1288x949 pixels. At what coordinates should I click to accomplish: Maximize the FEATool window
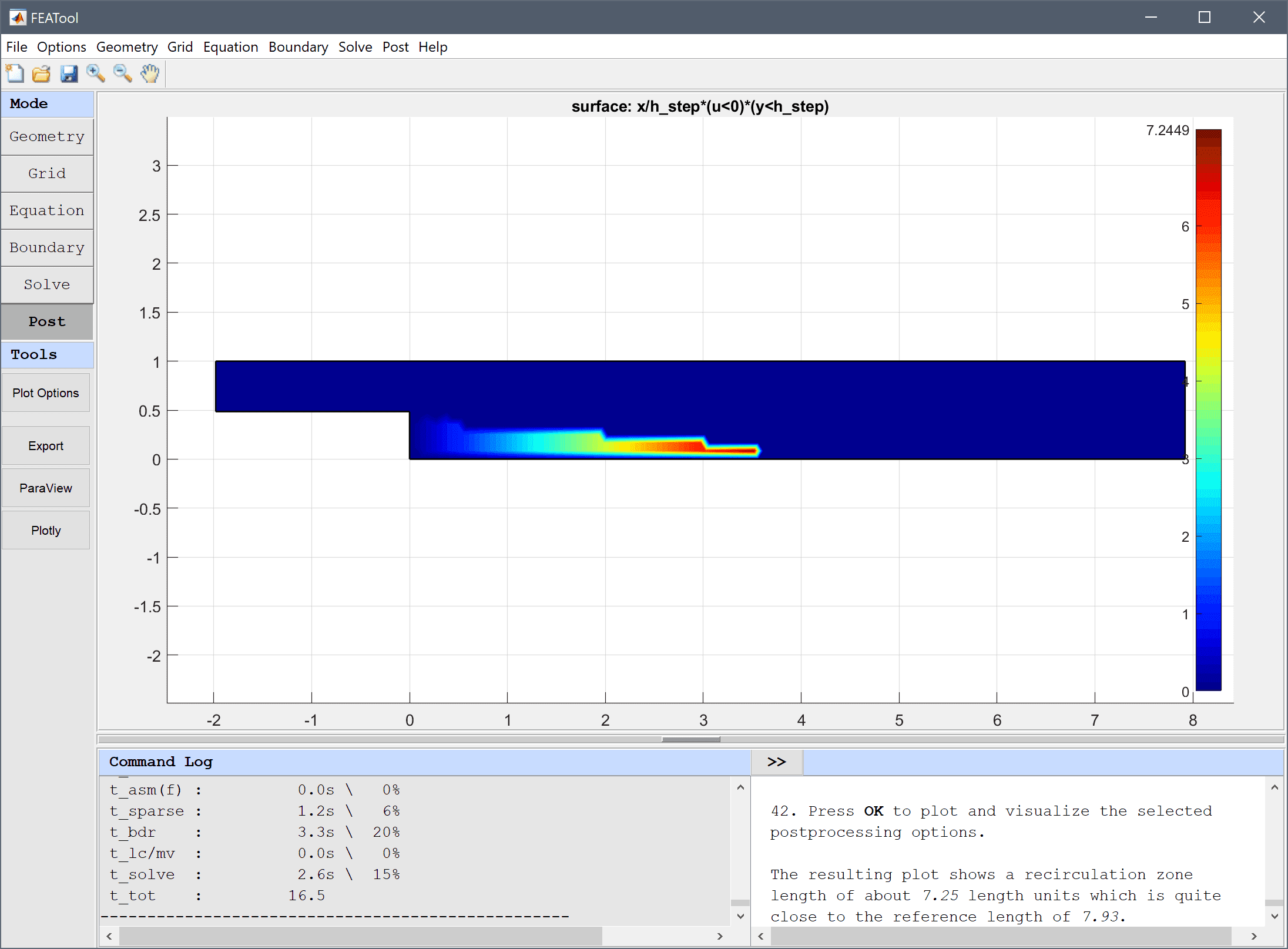click(x=1205, y=17)
